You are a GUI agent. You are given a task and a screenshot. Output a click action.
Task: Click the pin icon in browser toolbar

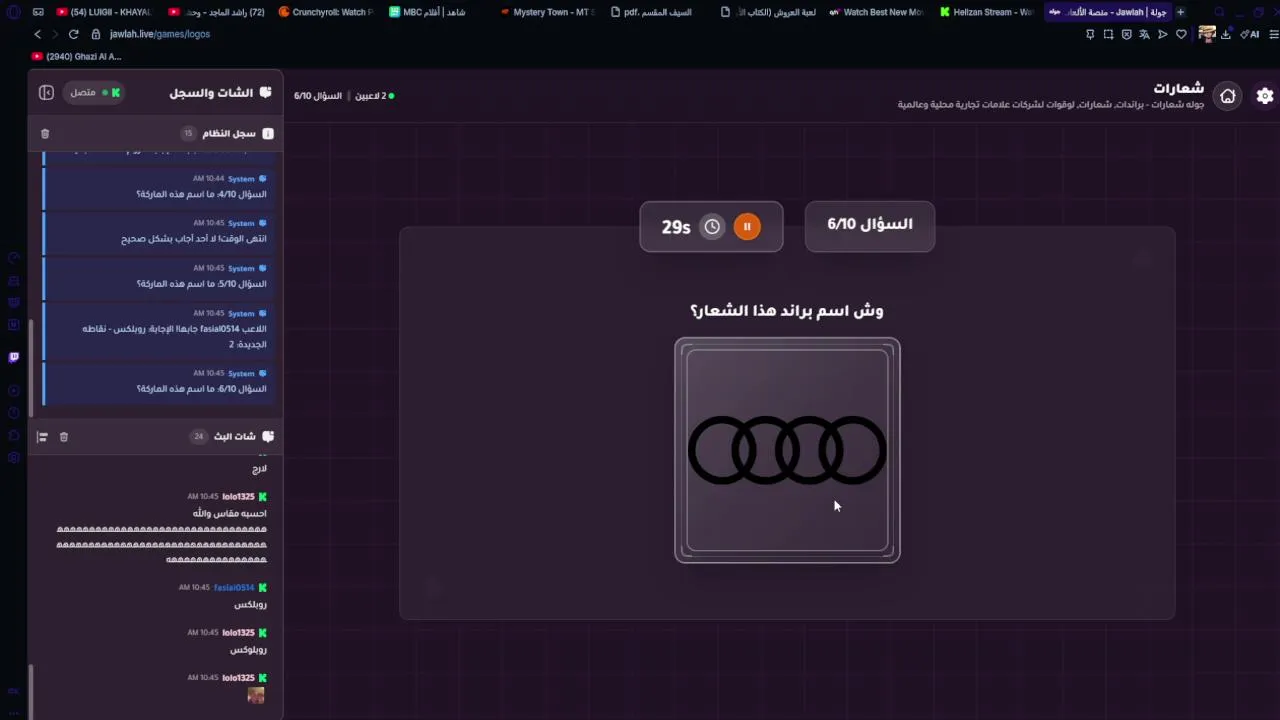[1090, 34]
